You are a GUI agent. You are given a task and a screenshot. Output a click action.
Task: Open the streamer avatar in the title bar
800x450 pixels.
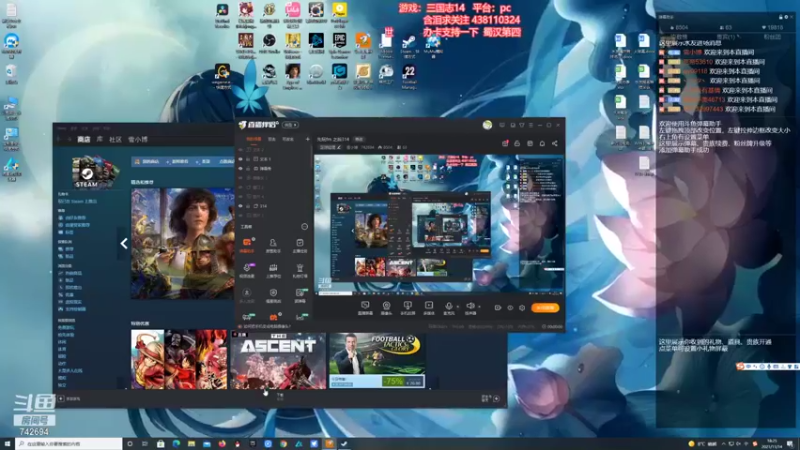tap(487, 125)
